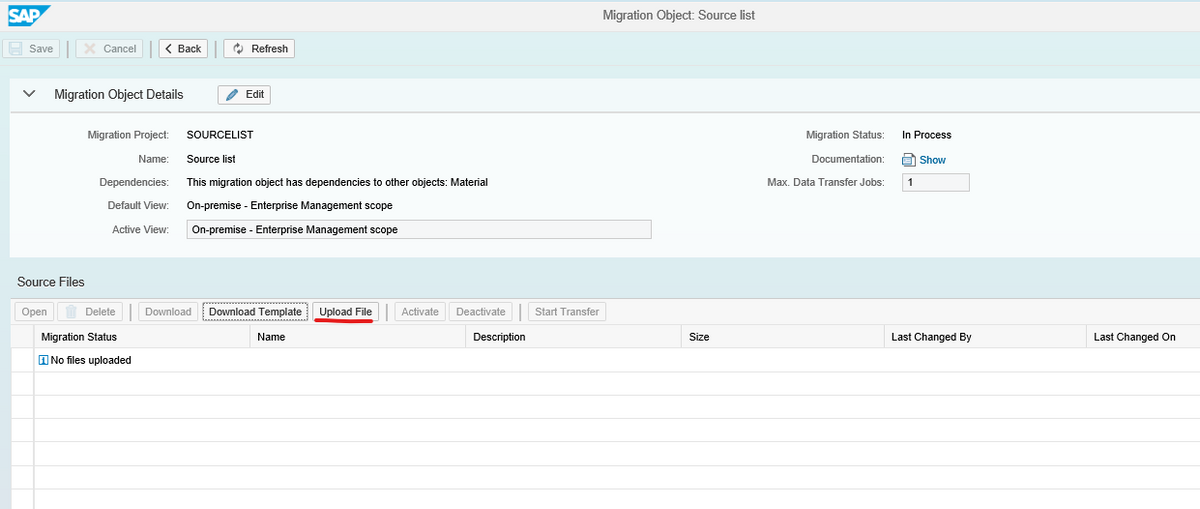This screenshot has width=1200, height=509.
Task: Click the Default View value text
Action: 290,205
